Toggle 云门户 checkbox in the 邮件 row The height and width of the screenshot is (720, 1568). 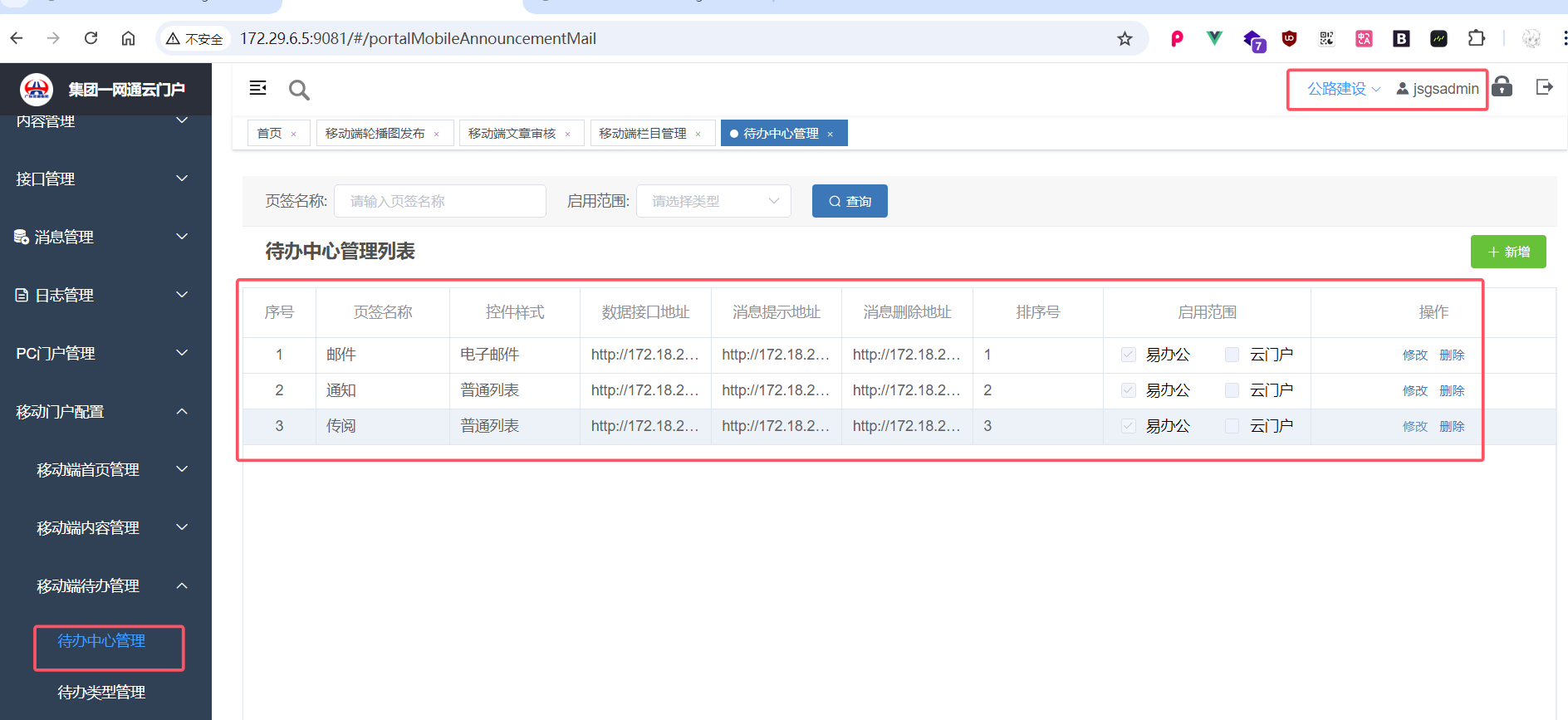[1232, 355]
